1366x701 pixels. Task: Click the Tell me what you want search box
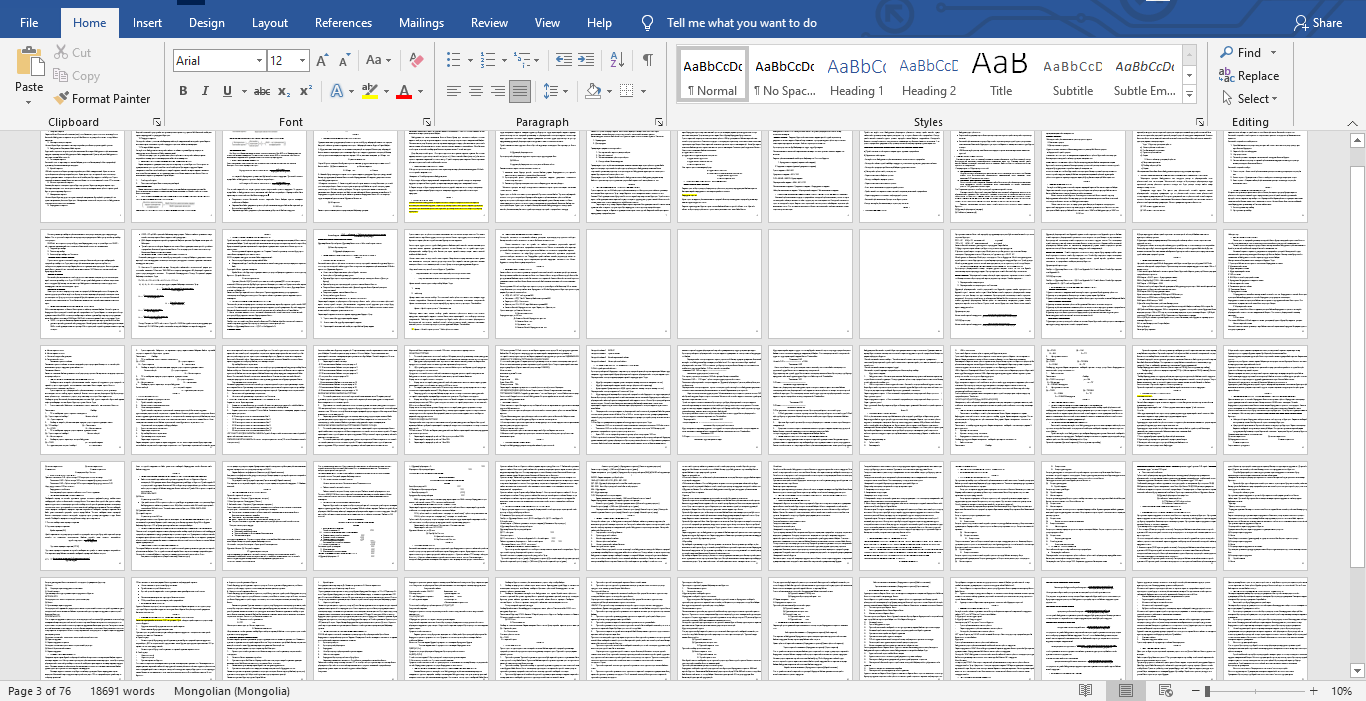741,23
